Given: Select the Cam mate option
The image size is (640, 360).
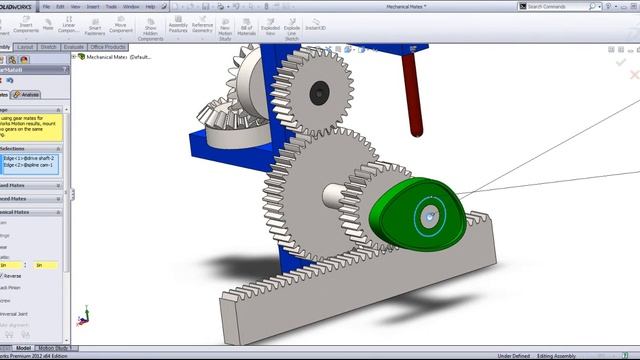Looking at the screenshot, I should coord(3,223).
